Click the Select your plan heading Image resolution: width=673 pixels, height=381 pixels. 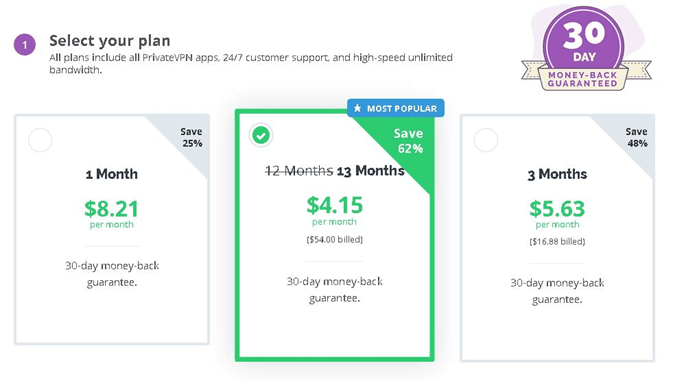110,41
